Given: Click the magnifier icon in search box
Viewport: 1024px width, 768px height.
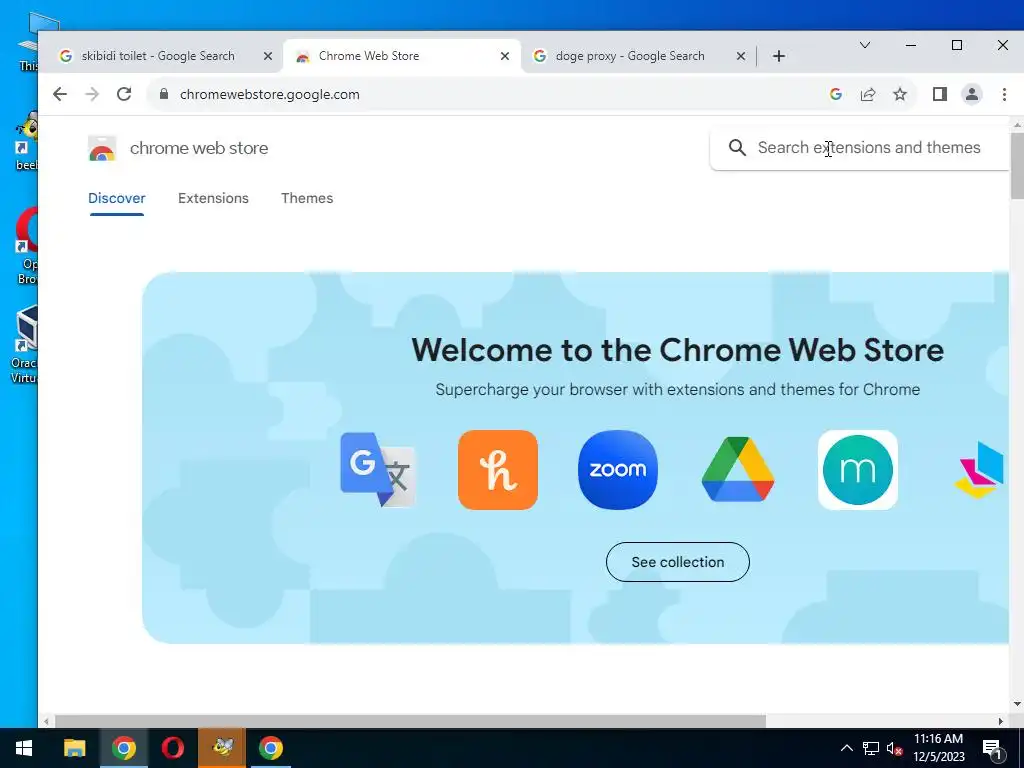Looking at the screenshot, I should (737, 148).
